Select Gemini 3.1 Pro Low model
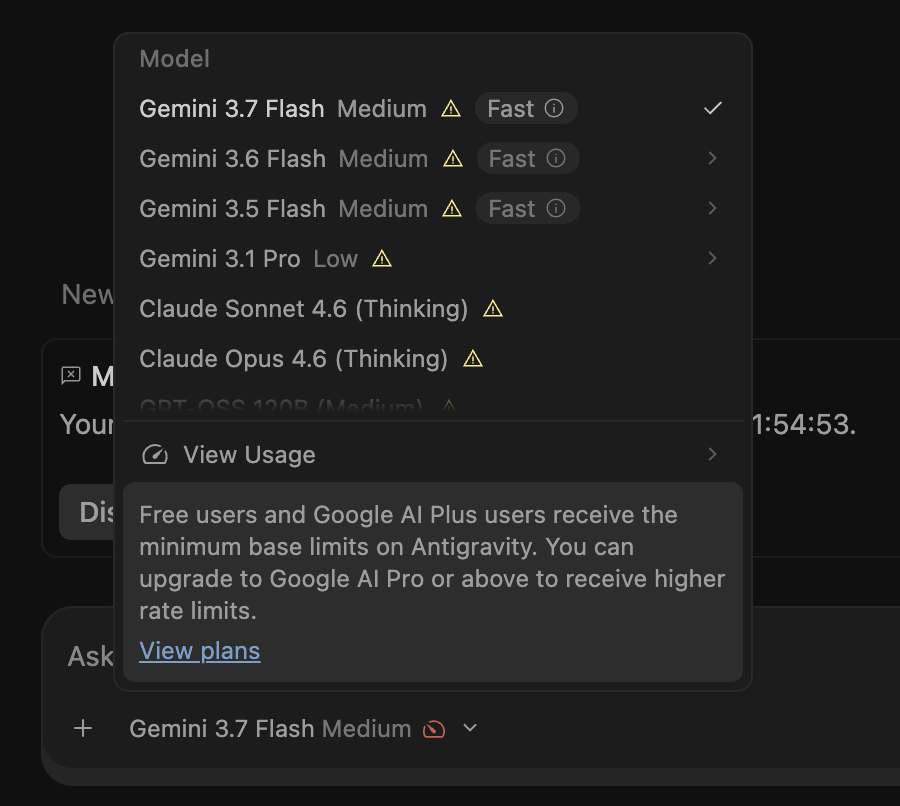Viewport: 900px width, 806px height. click(x=433, y=258)
